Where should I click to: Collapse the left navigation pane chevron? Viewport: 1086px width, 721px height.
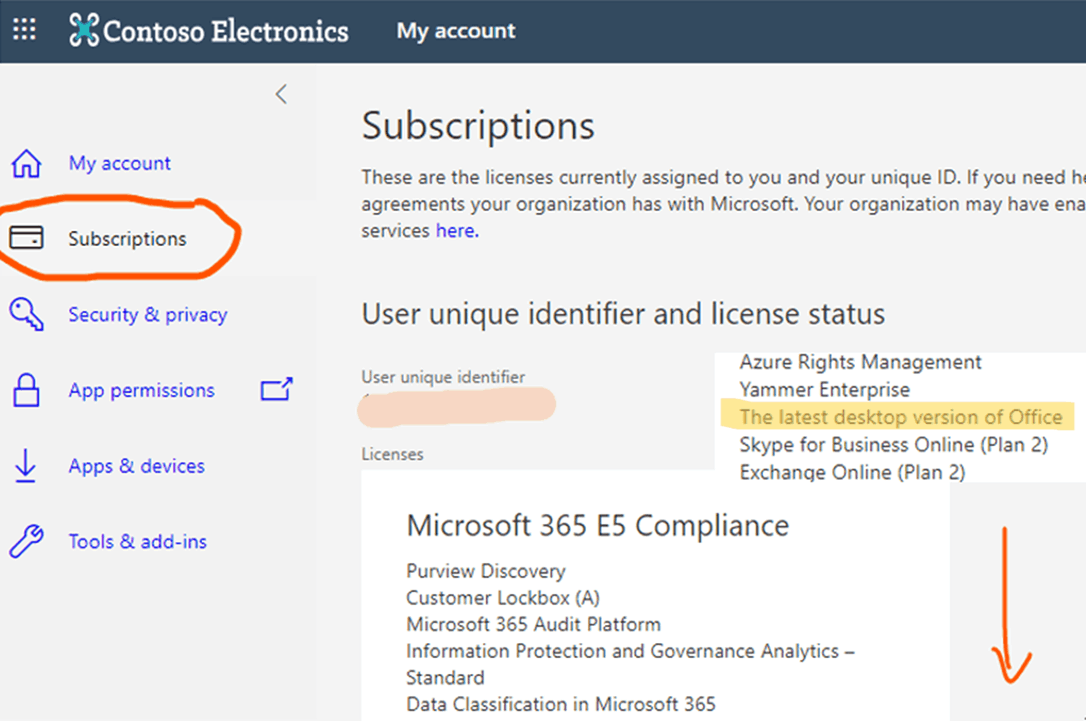[281, 94]
